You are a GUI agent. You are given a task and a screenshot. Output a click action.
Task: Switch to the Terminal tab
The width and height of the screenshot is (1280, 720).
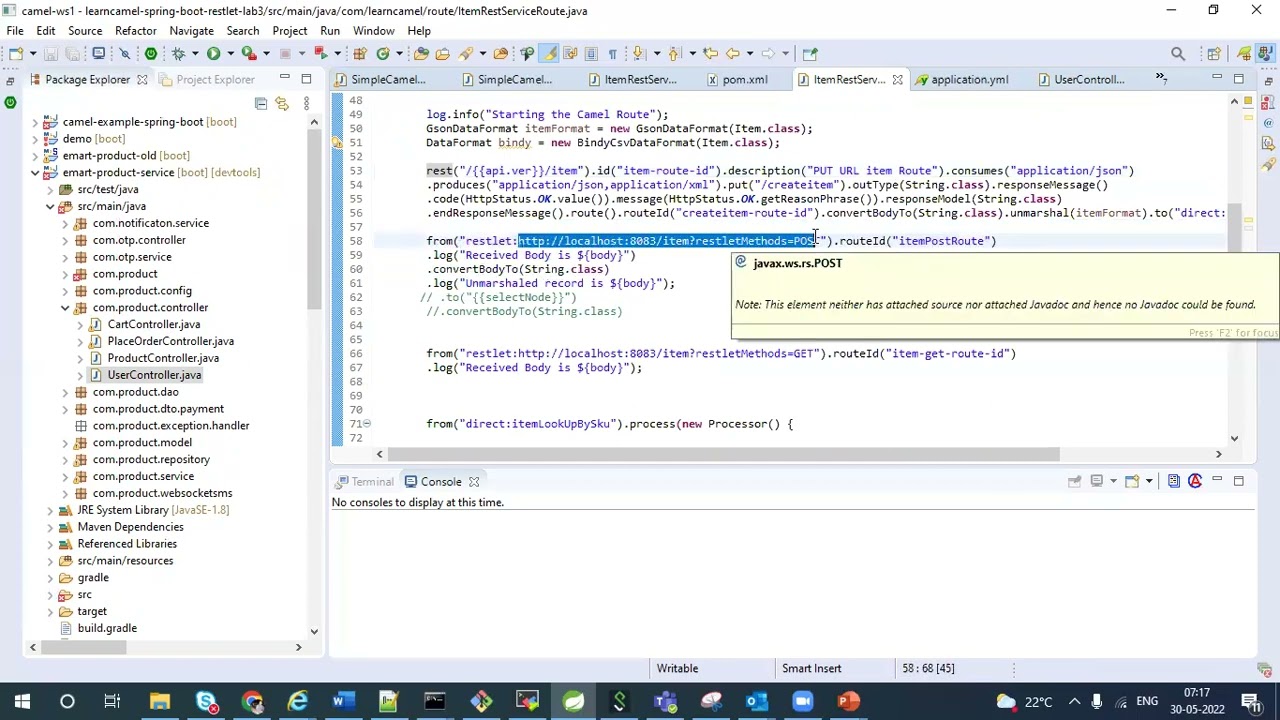coord(364,481)
